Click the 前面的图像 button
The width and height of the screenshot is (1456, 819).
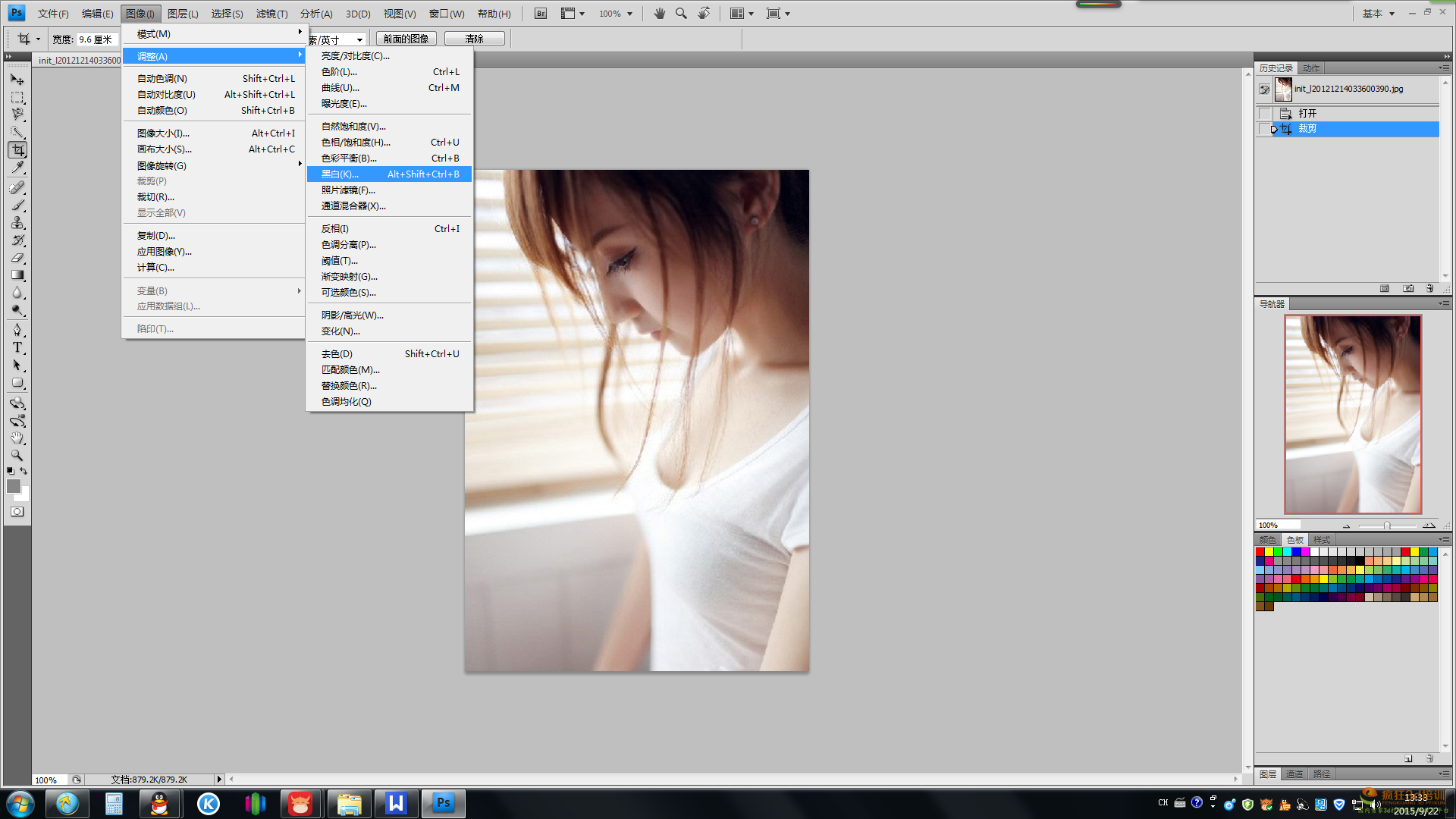(x=406, y=39)
